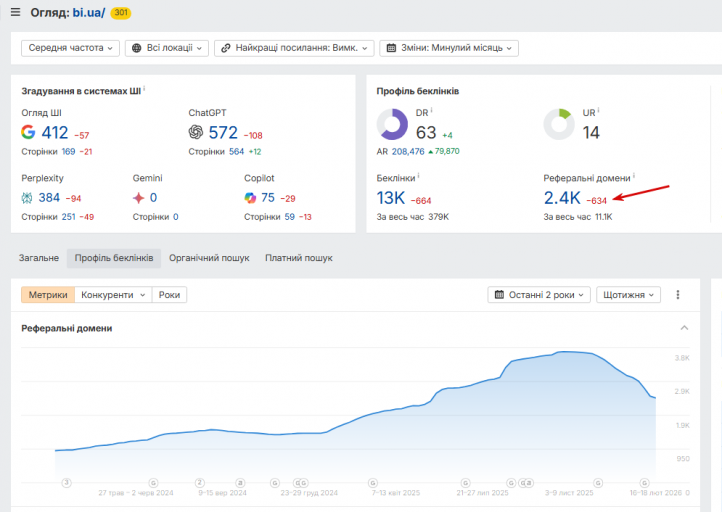Click the timeline marker labeled 3
This screenshot has height=512, width=722.
click(67, 483)
